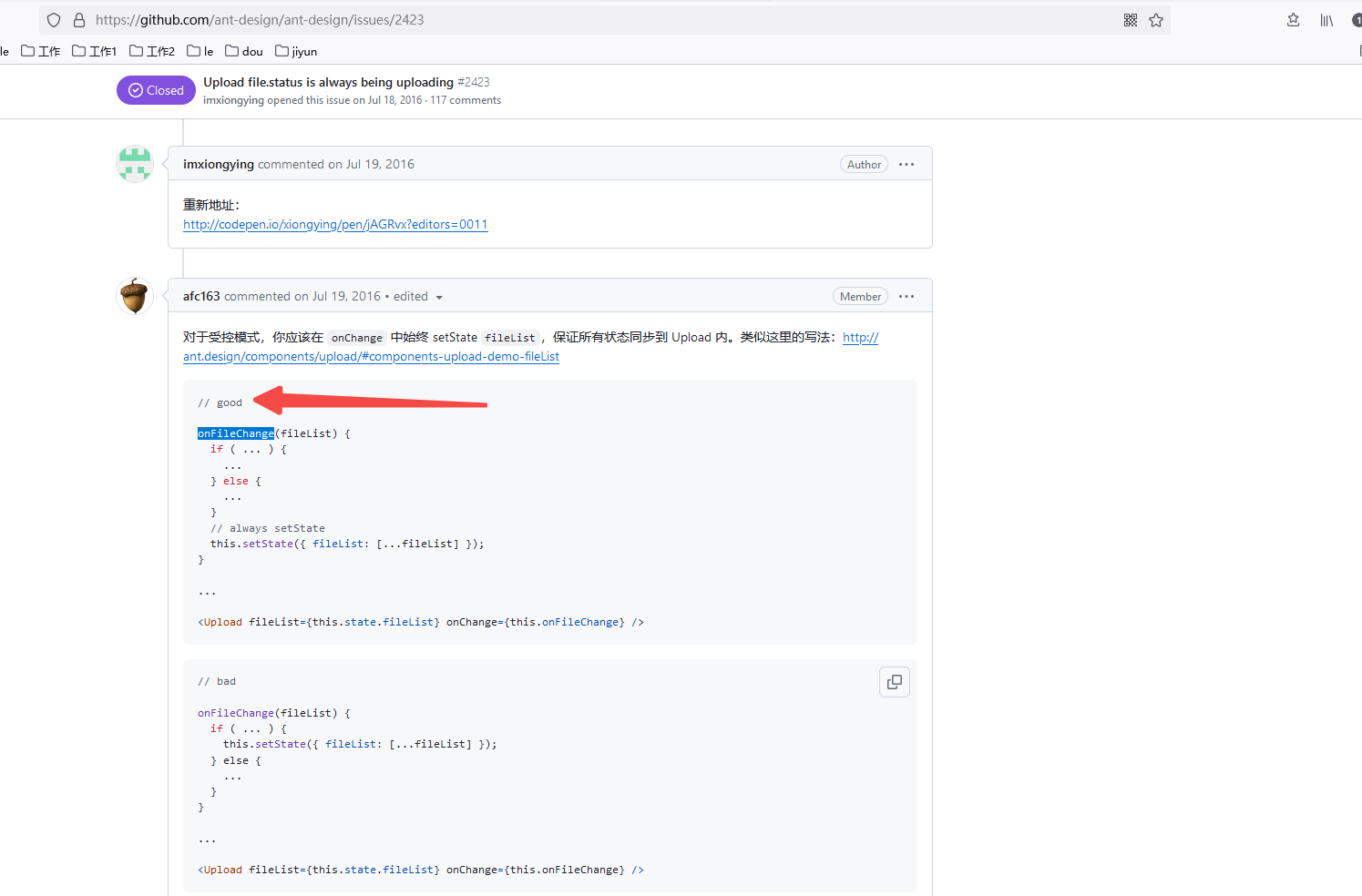Click the issue title about Upload file.status
Image resolution: width=1362 pixels, height=896 pixels.
[x=328, y=81]
